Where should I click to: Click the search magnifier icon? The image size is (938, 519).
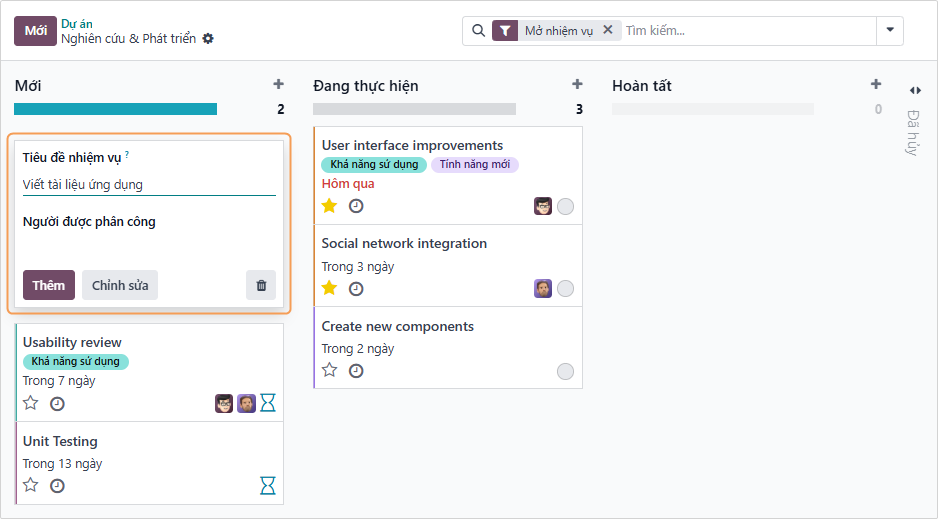pos(478,31)
